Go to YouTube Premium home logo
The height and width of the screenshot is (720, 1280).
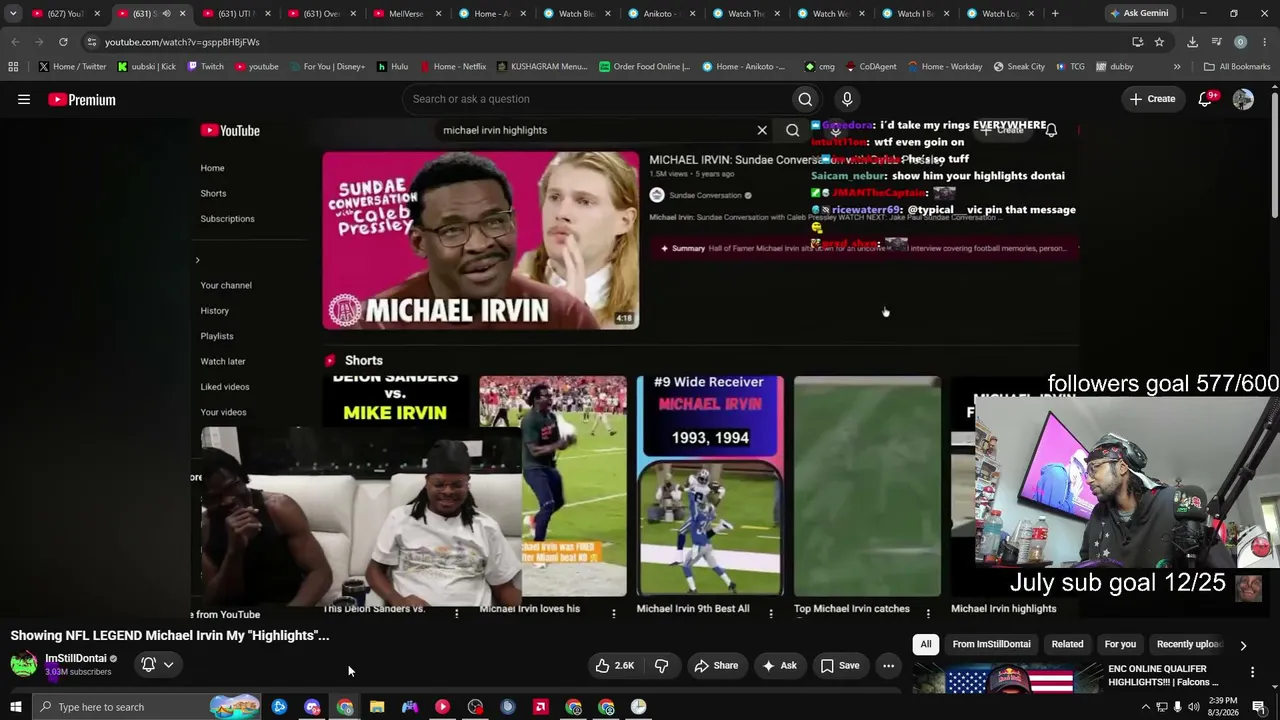coord(82,99)
